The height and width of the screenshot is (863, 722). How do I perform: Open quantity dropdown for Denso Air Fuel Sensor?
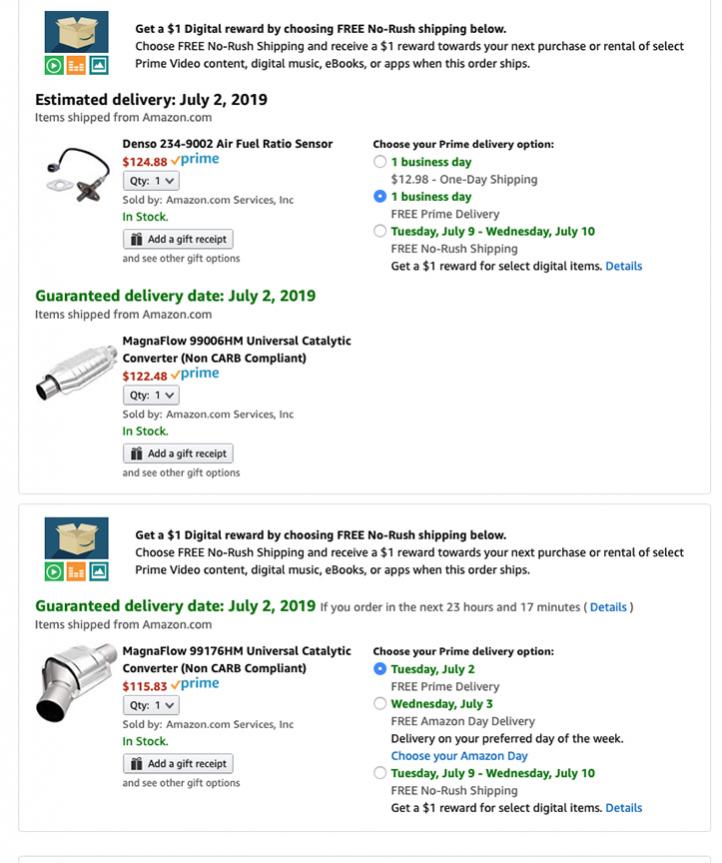pyautogui.click(x=151, y=181)
